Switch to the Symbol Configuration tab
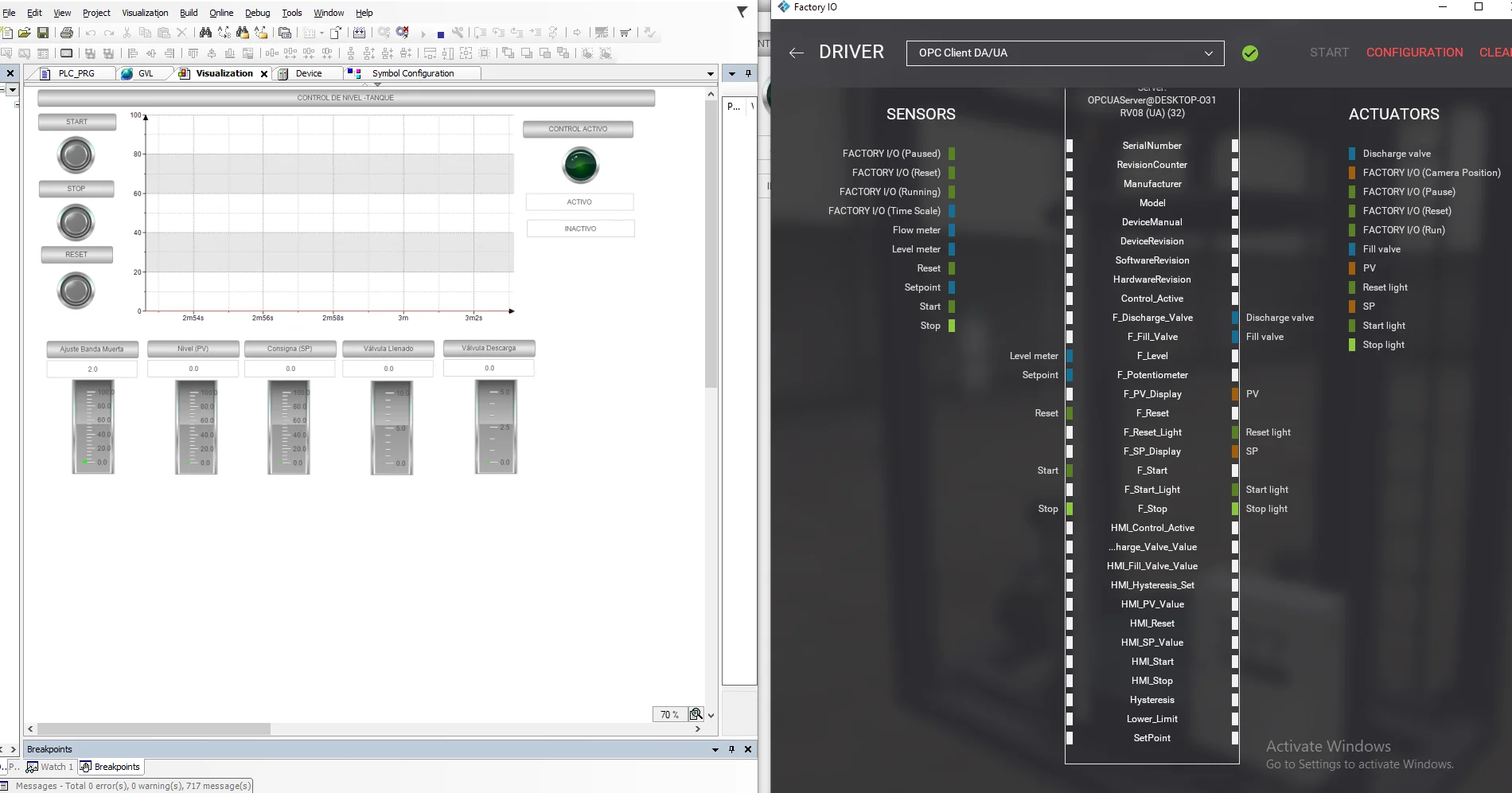This screenshot has width=1512, height=793. (x=412, y=73)
